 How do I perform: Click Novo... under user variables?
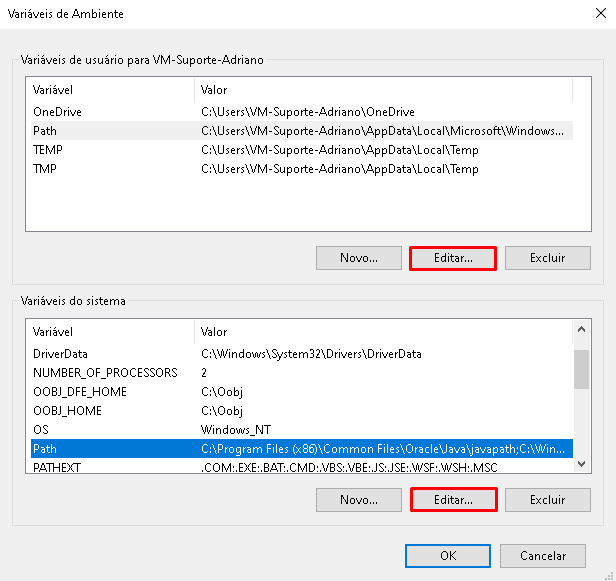pos(359,258)
